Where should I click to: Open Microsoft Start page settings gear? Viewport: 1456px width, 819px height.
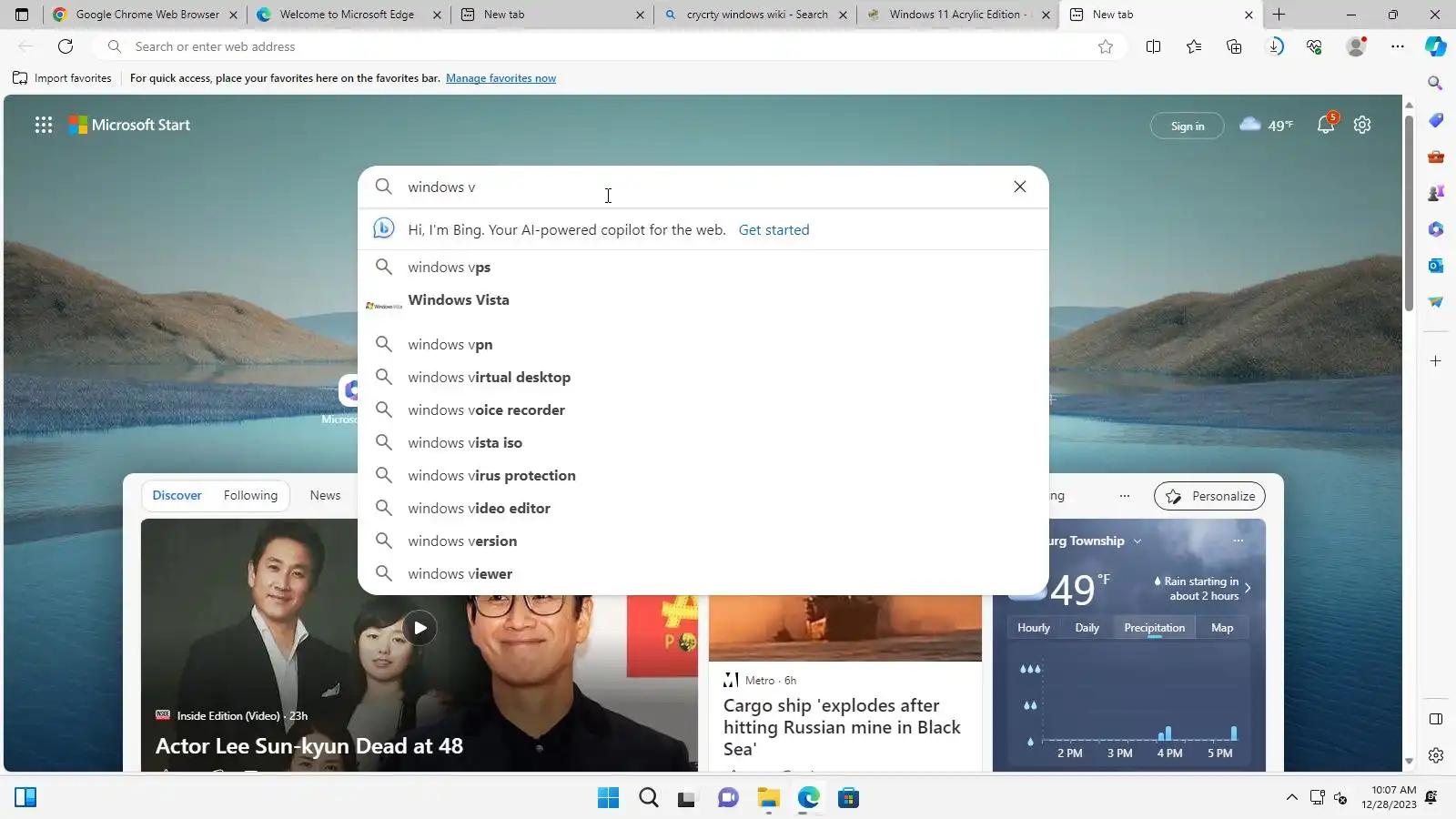tap(1362, 125)
